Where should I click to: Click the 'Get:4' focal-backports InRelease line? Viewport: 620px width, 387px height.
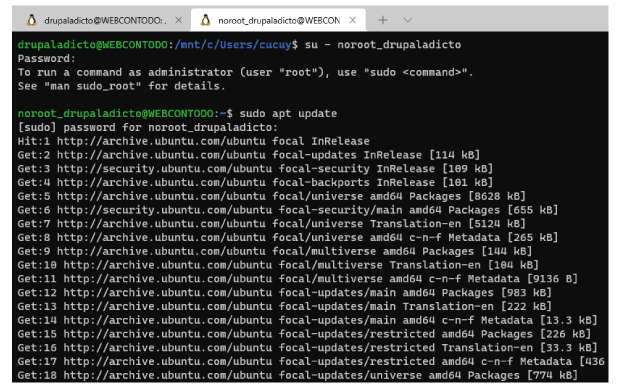click(x=255, y=183)
